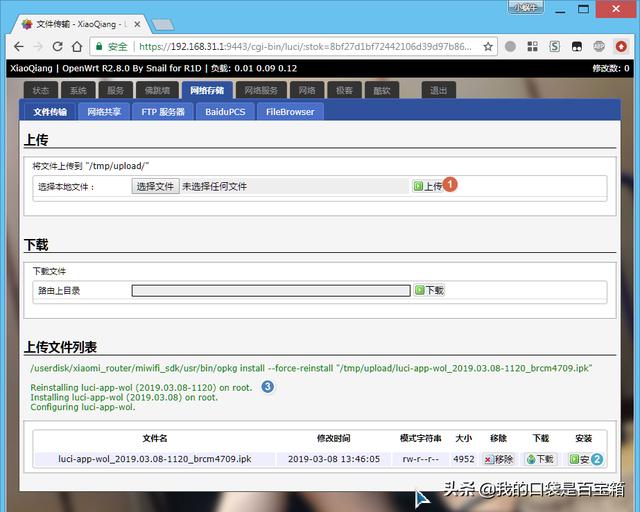The image size is (640, 512).
Task: Click the 选择文件 choose file button
Action: [x=155, y=187]
